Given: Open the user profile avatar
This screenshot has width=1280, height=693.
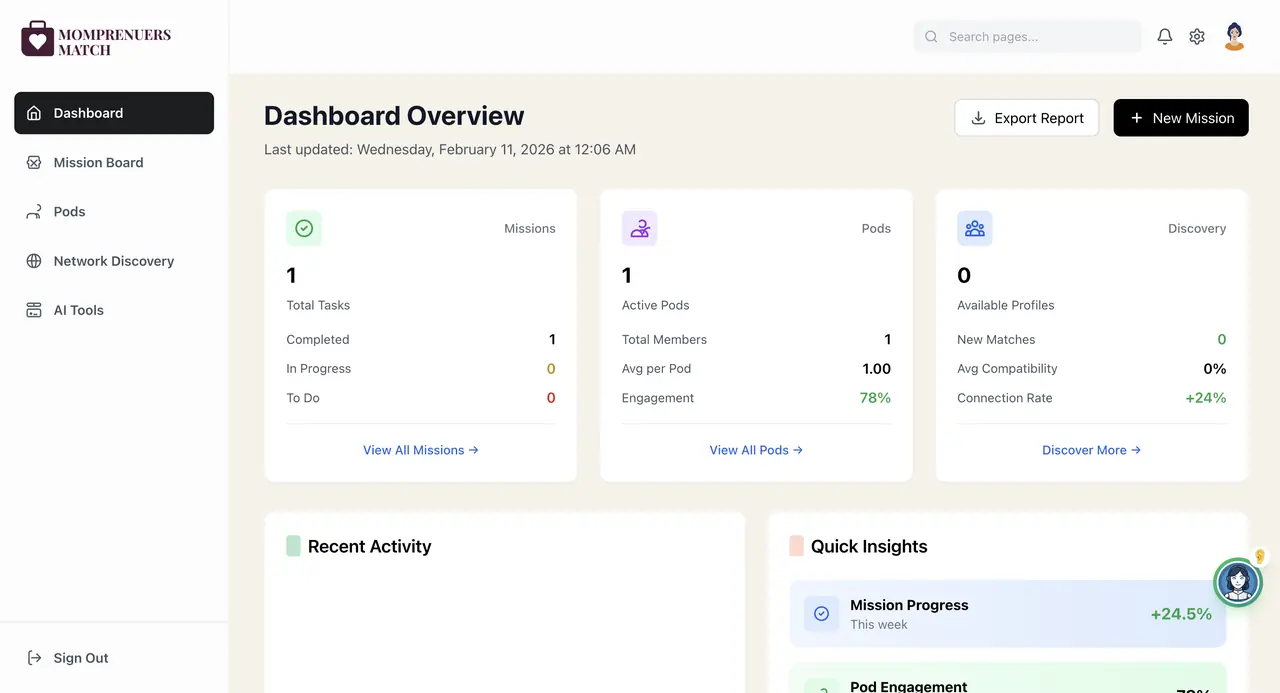Looking at the screenshot, I should 1235,37.
